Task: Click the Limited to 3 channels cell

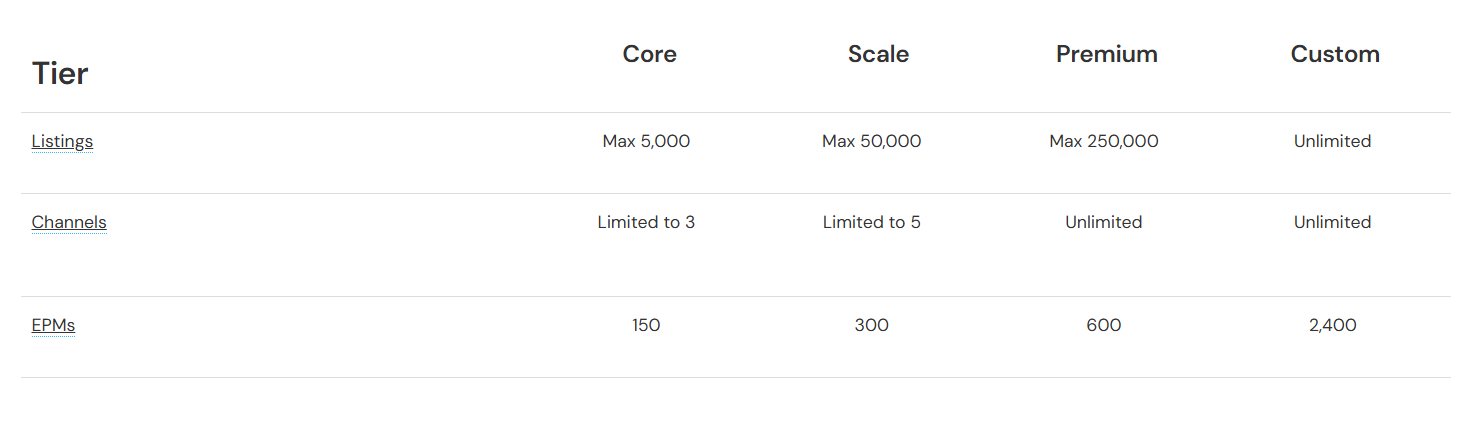Action: (646, 222)
